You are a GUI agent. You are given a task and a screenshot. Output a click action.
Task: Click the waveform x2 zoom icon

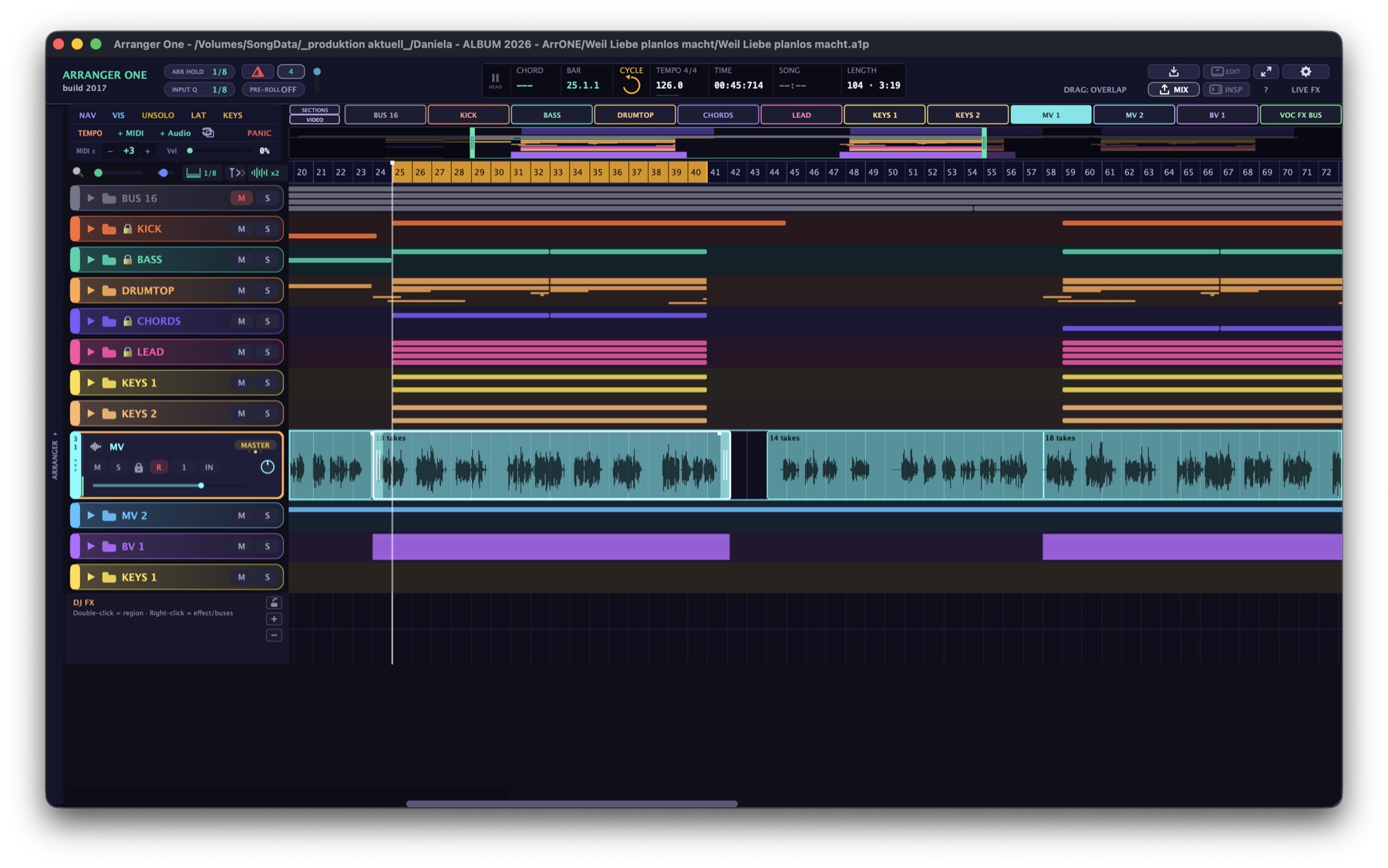pyautogui.click(x=265, y=173)
